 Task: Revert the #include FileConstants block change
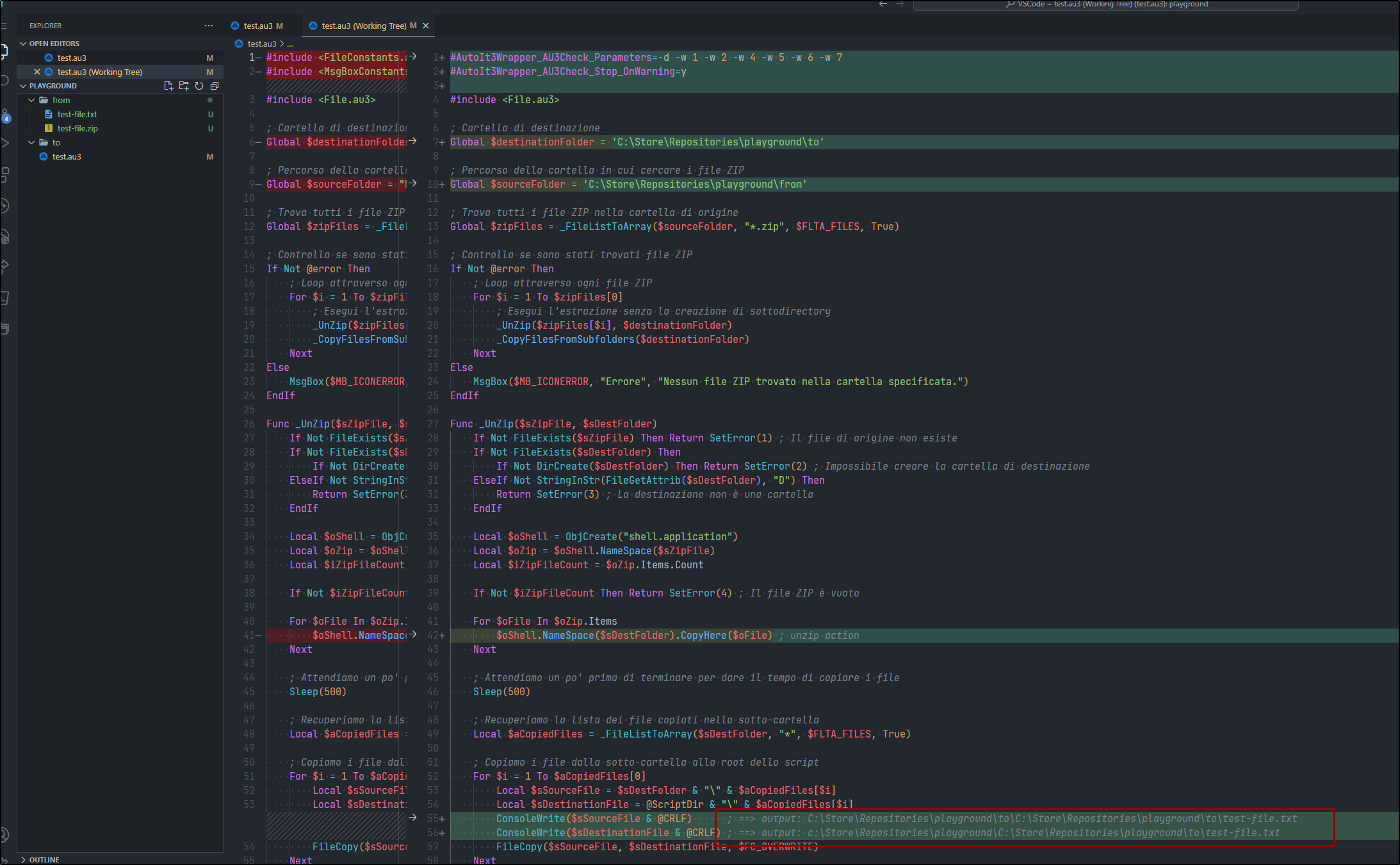tap(413, 57)
